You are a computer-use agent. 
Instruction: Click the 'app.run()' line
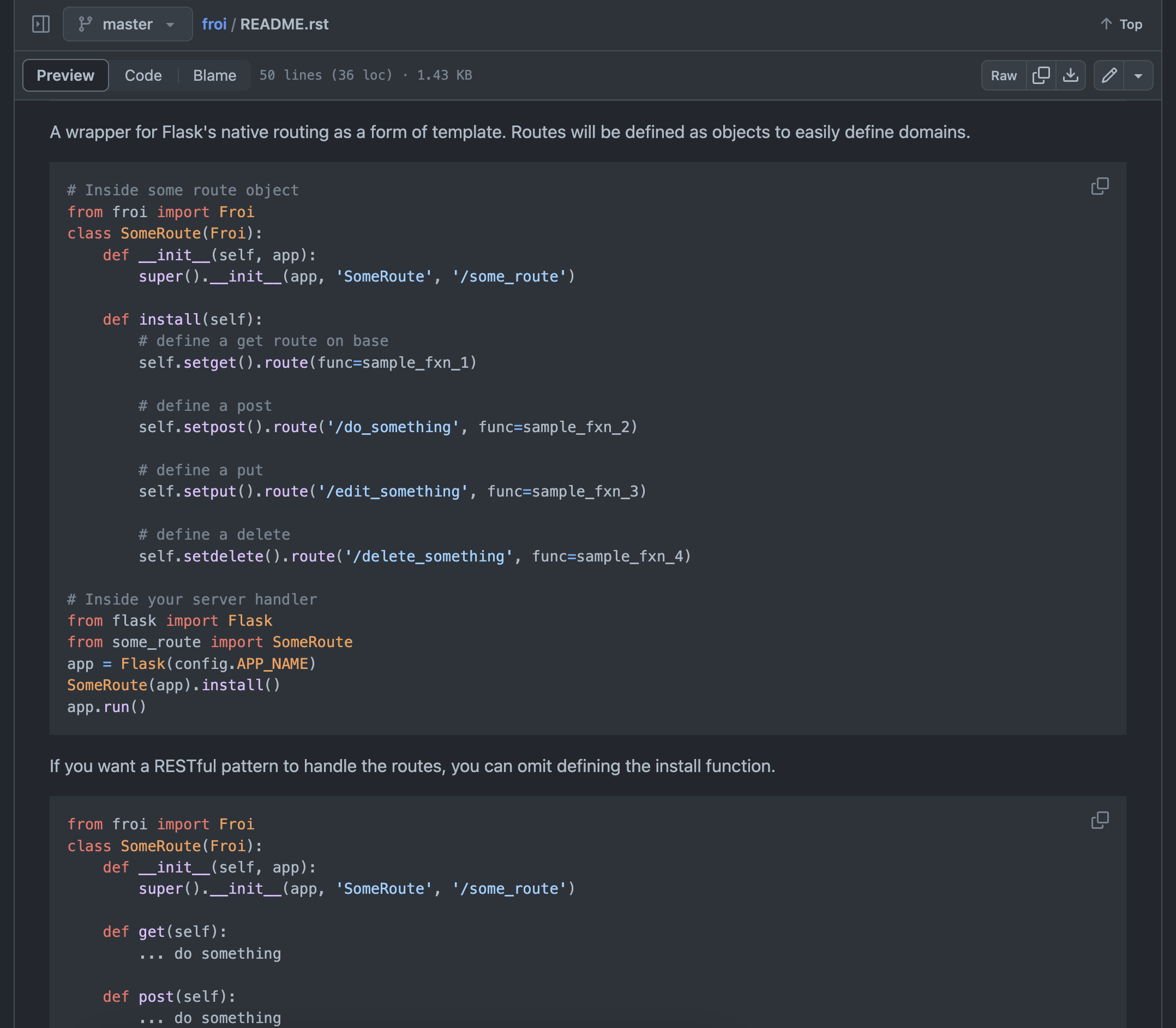[107, 707]
